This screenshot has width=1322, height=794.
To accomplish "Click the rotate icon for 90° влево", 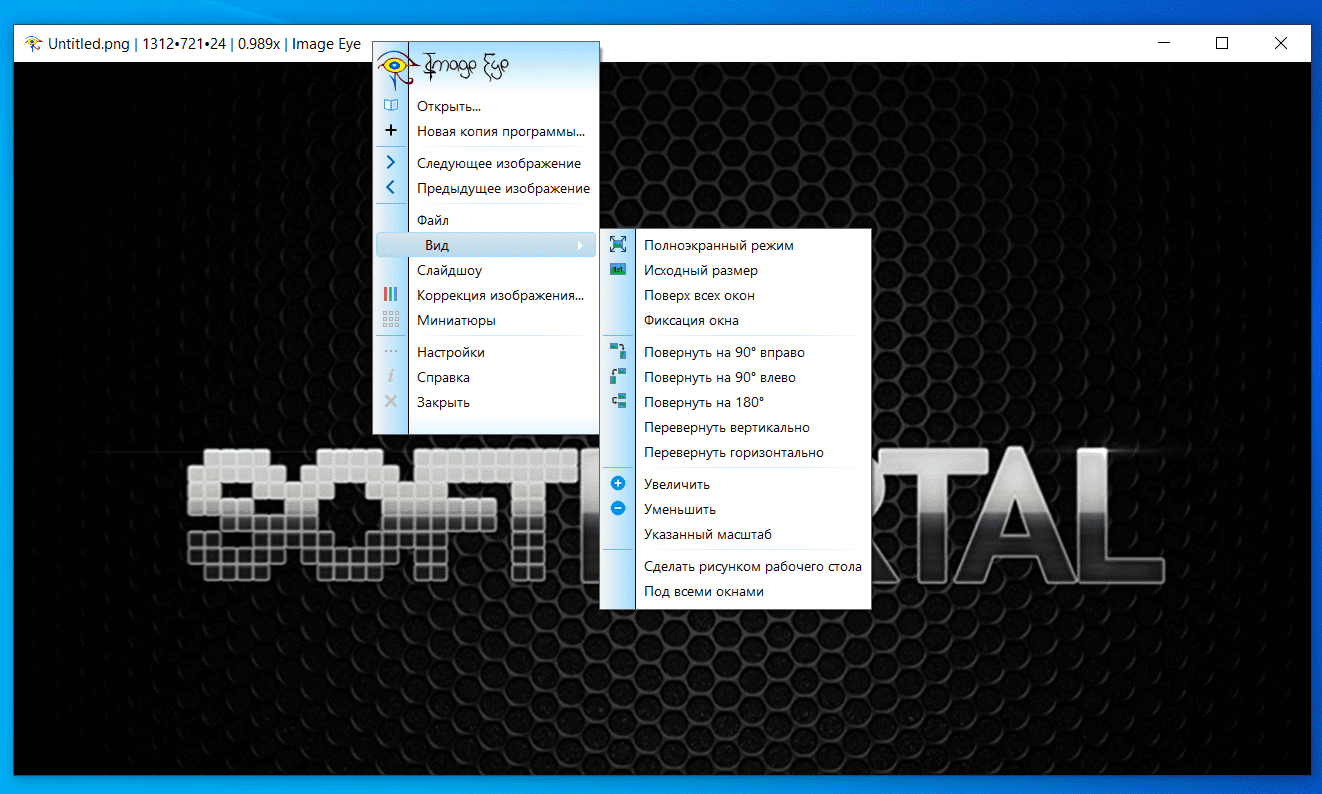I will pos(618,376).
